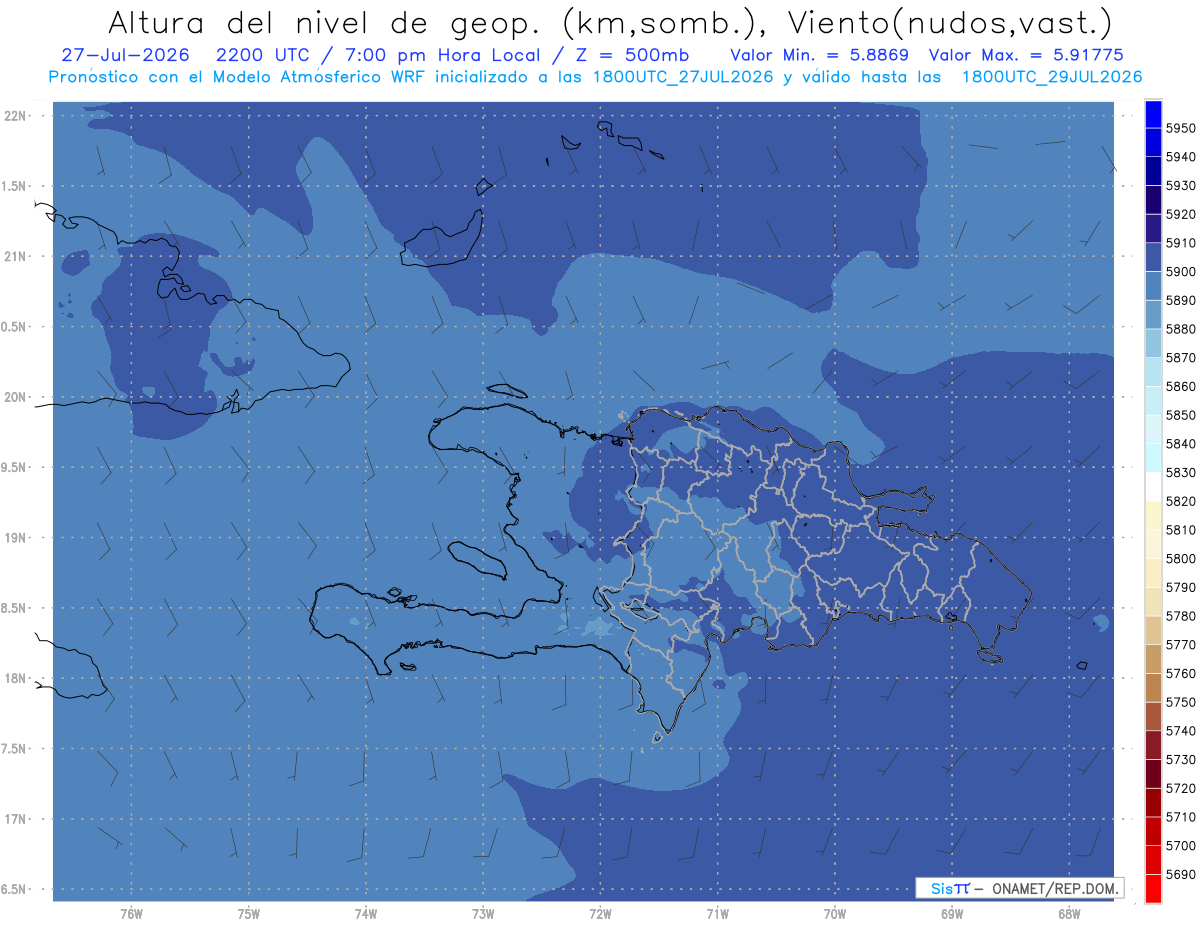The image size is (1200, 927).
Task: Click the 74W longitude label
Action: (366, 914)
